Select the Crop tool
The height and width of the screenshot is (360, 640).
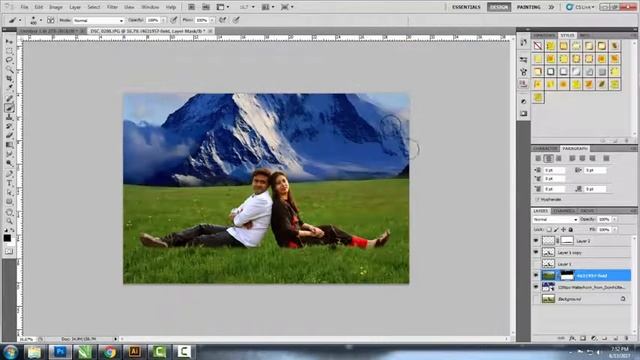click(9, 78)
